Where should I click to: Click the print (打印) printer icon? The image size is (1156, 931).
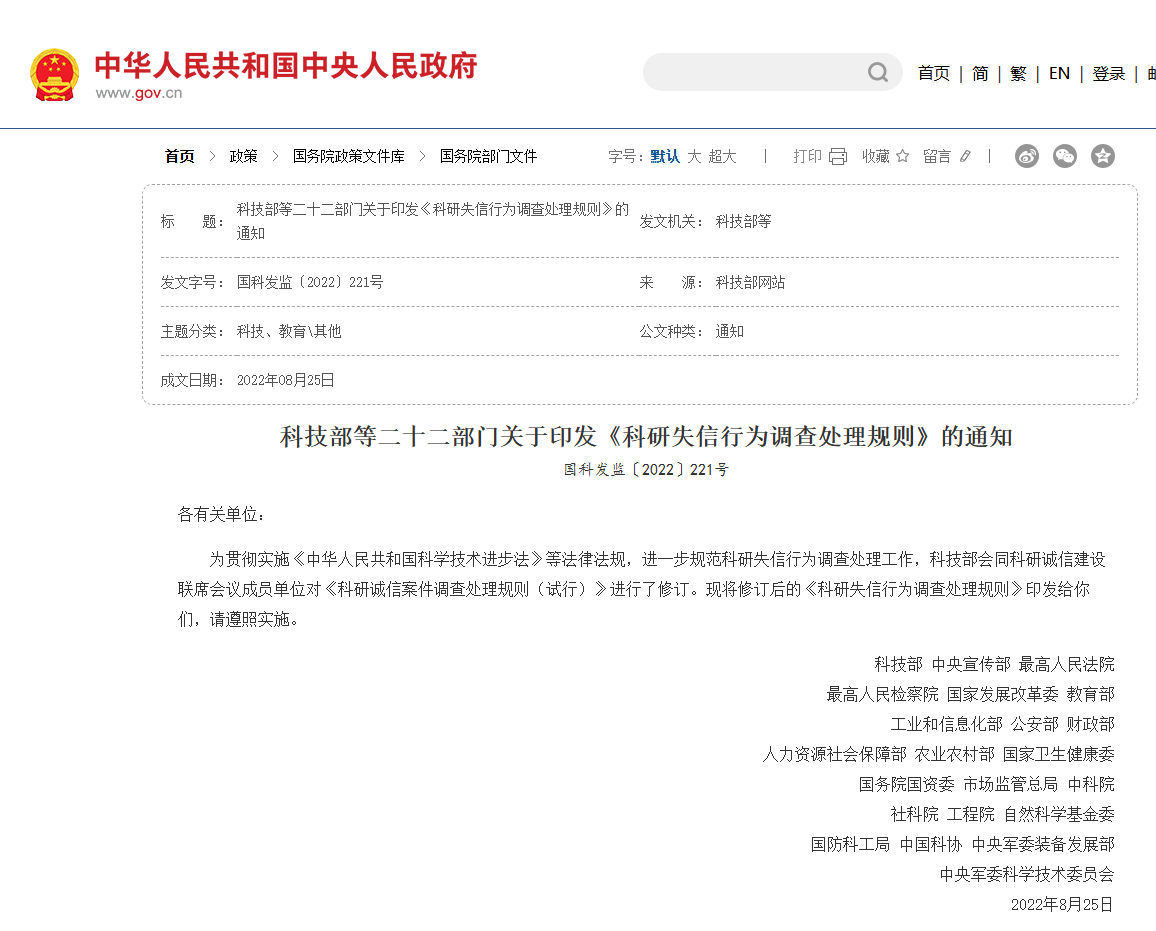click(838, 156)
